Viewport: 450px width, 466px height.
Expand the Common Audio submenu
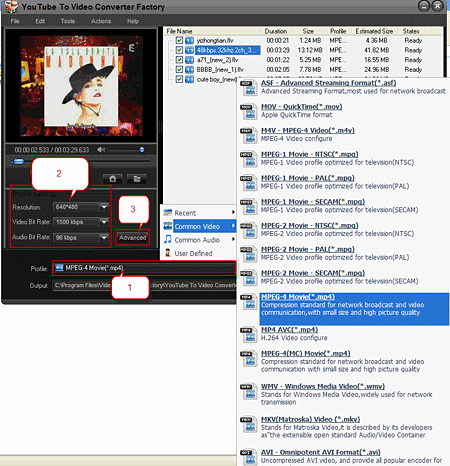click(x=233, y=239)
